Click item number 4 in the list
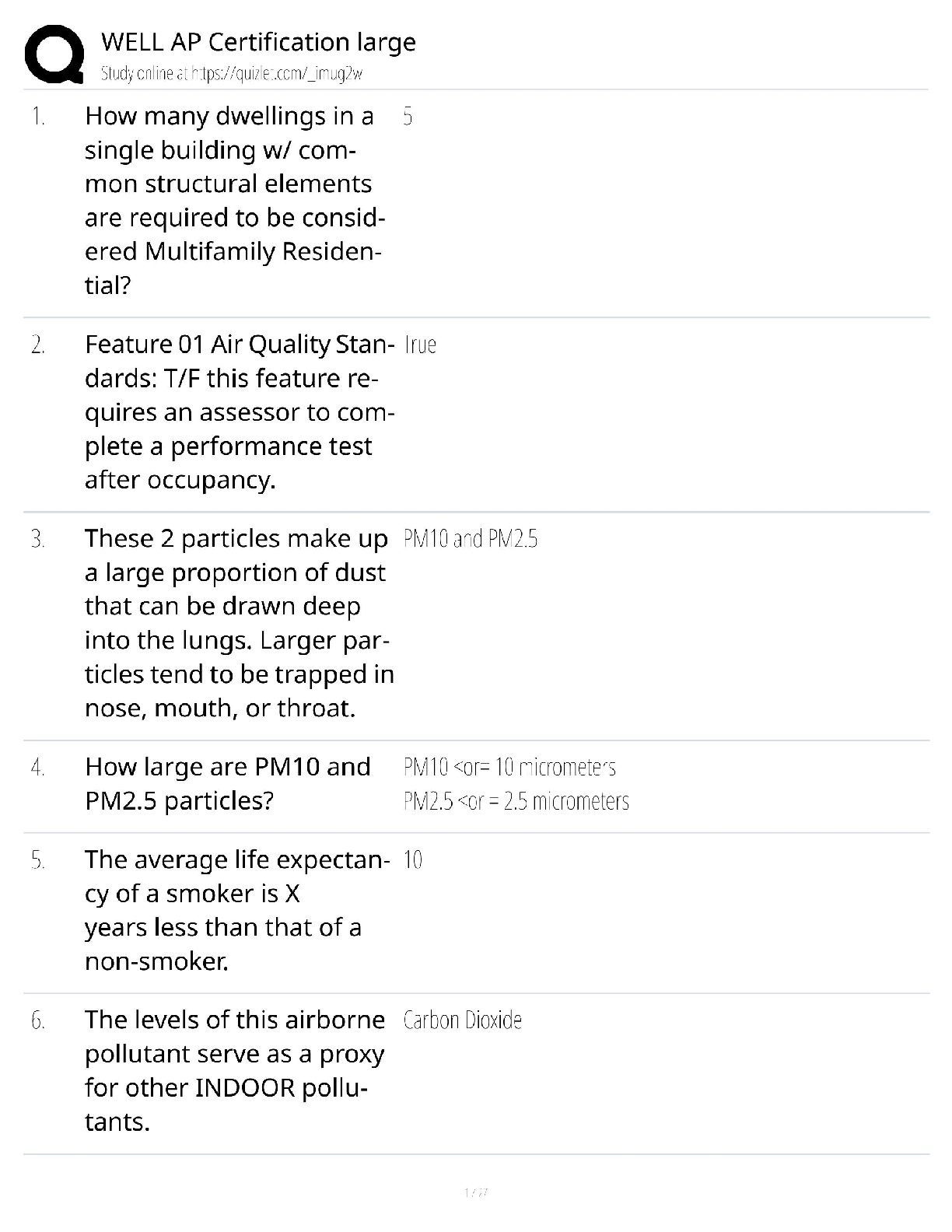Screen dimensions: 952x1232 38,768
